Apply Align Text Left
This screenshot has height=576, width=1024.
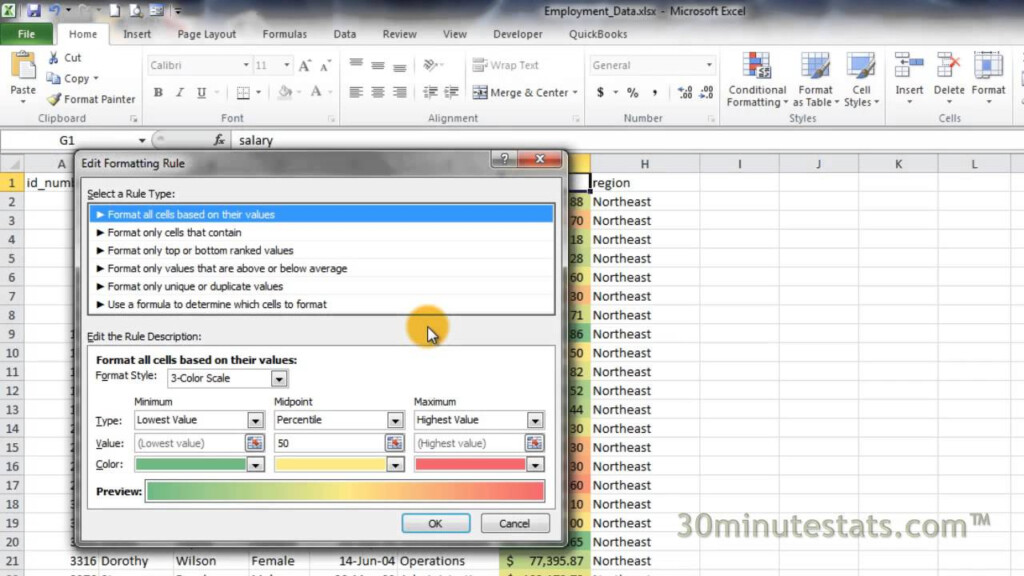(356, 93)
